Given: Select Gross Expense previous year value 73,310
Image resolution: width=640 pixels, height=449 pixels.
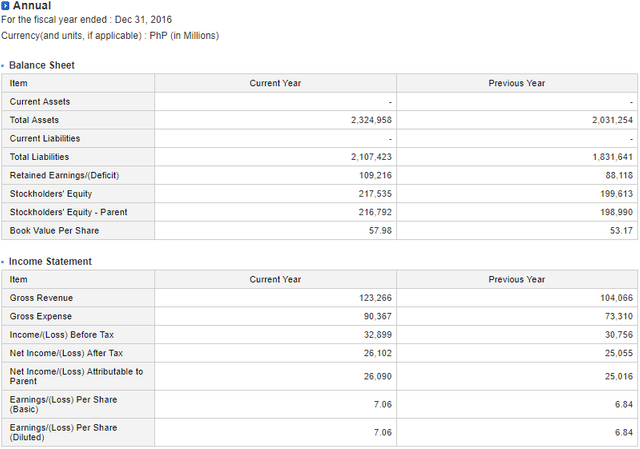Looking at the screenshot, I should [615, 316].
